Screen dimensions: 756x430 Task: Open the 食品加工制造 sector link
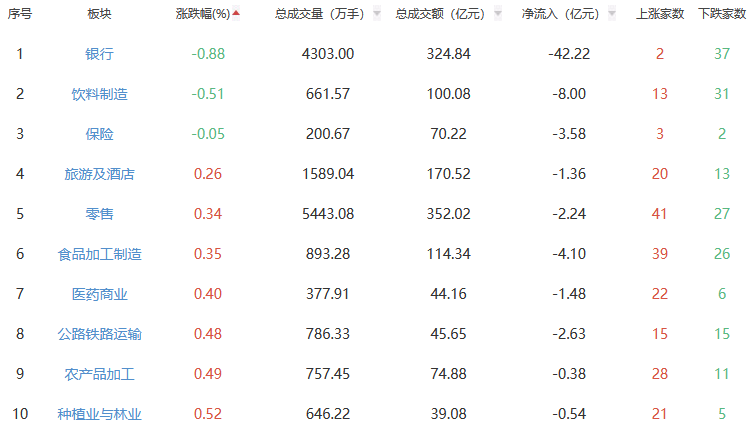(x=100, y=254)
